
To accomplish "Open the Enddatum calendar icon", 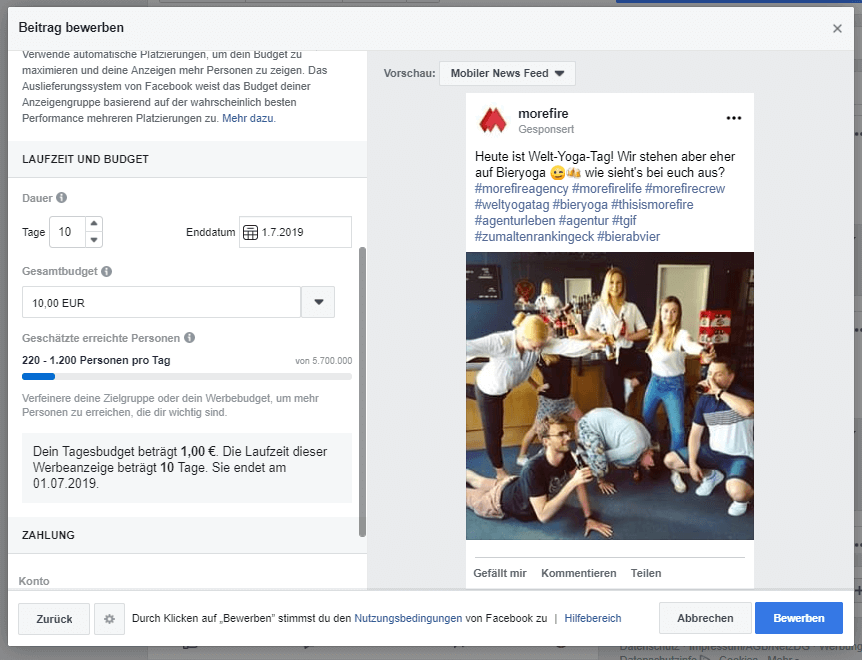I will pyautogui.click(x=250, y=232).
